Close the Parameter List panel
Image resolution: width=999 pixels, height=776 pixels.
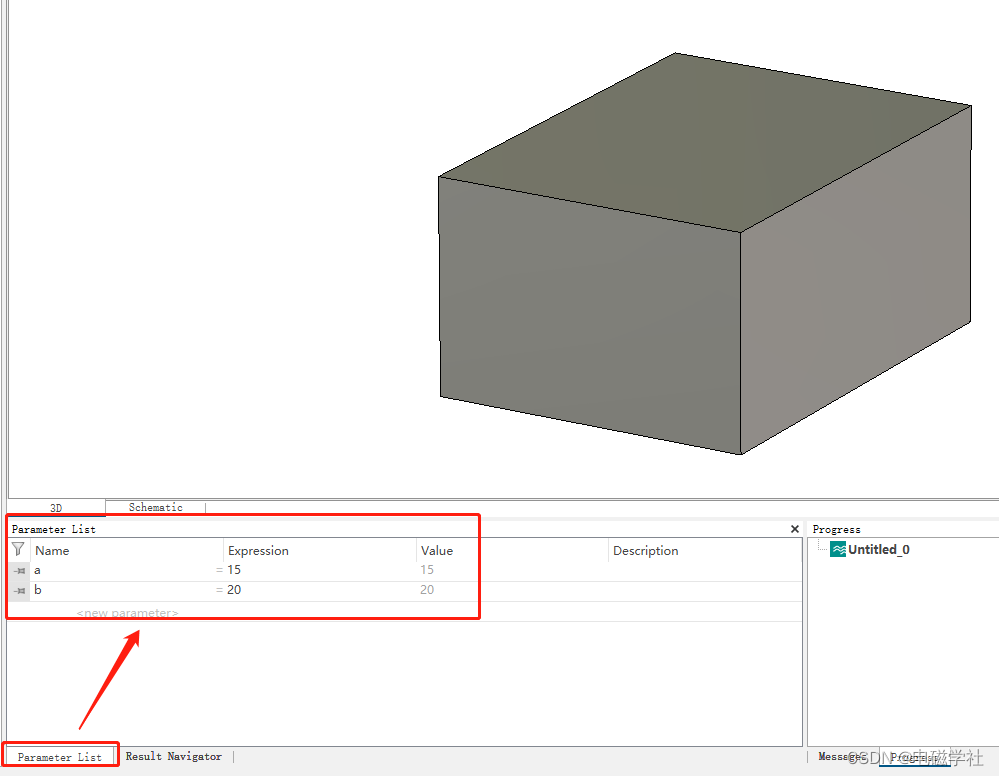click(794, 529)
